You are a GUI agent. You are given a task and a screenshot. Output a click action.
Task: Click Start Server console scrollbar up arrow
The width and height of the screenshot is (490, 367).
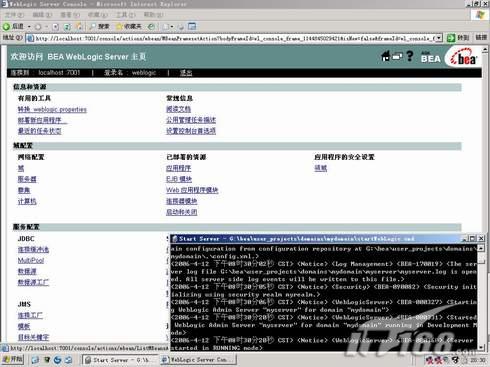pos(481,248)
